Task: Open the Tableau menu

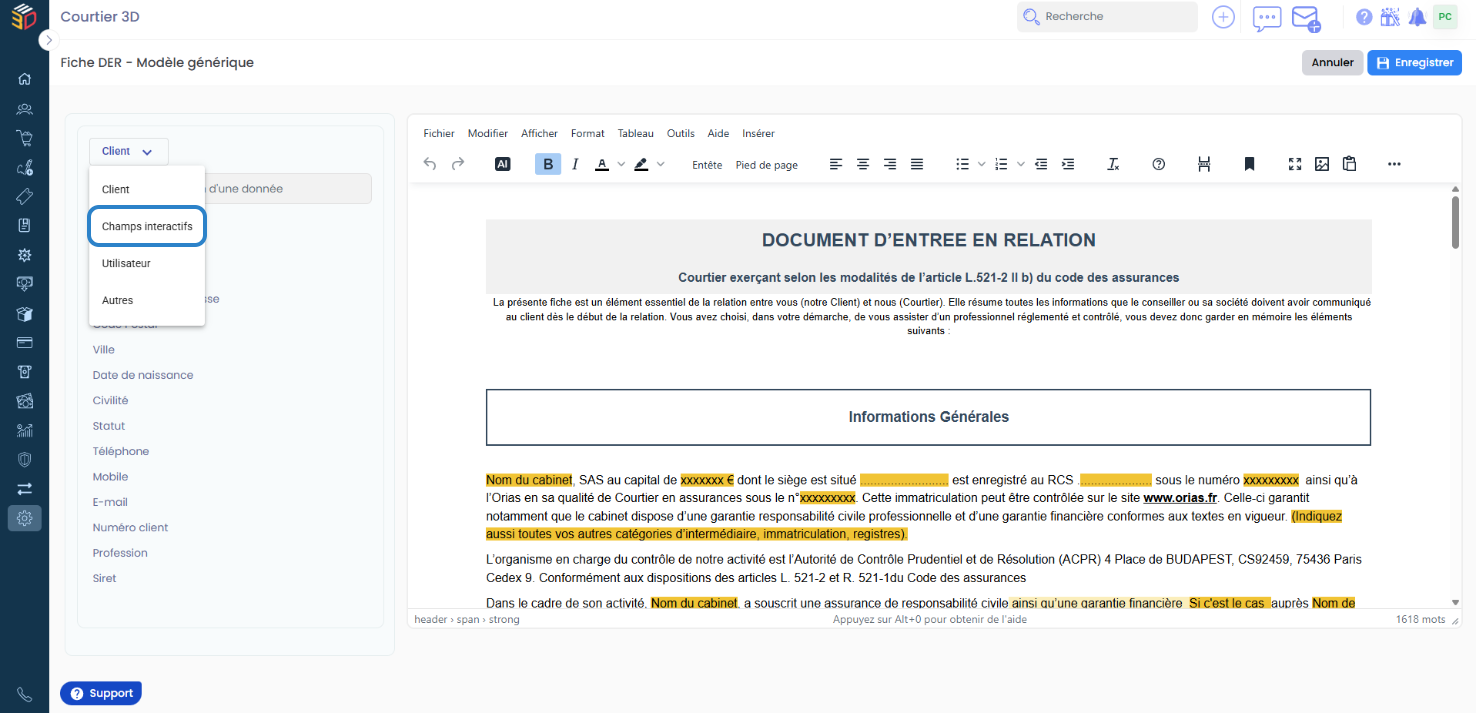Action: pyautogui.click(x=636, y=133)
